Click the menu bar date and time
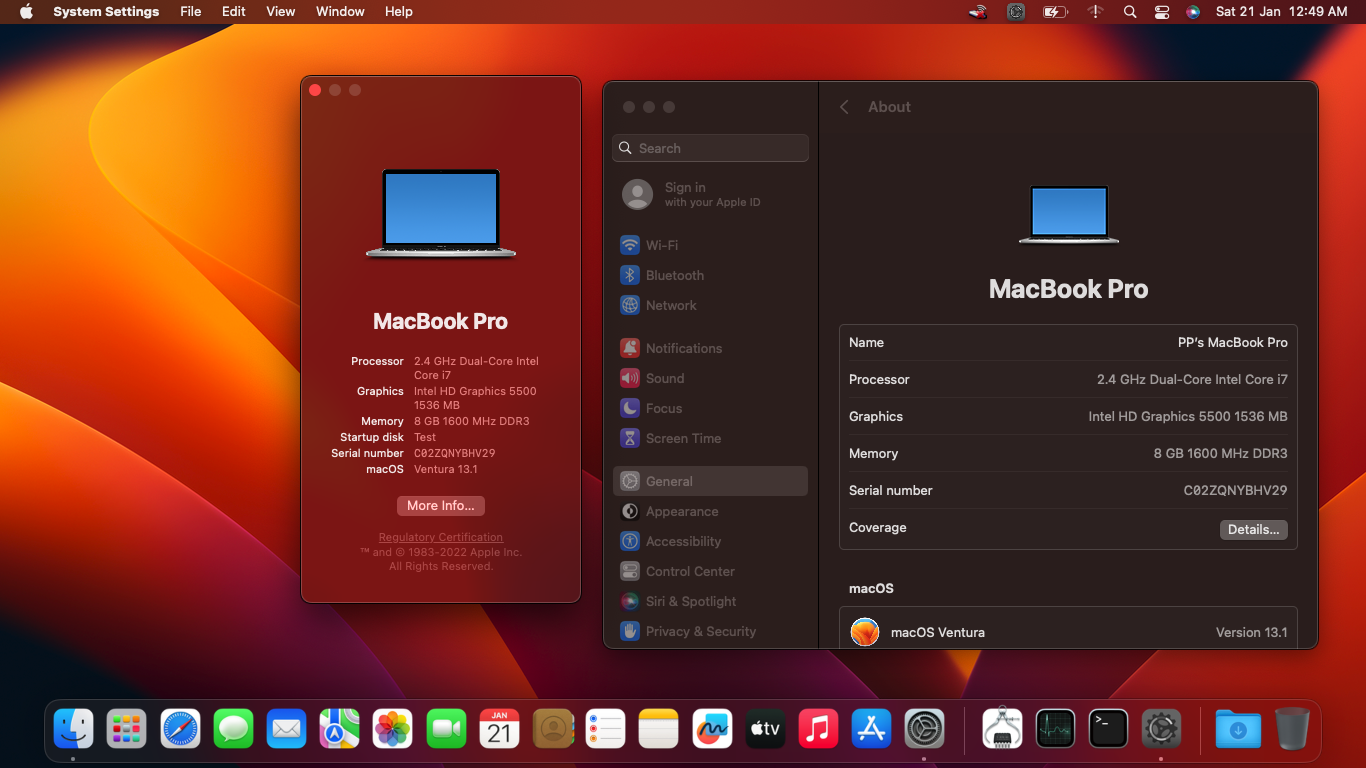The height and width of the screenshot is (768, 1366). coord(1281,12)
